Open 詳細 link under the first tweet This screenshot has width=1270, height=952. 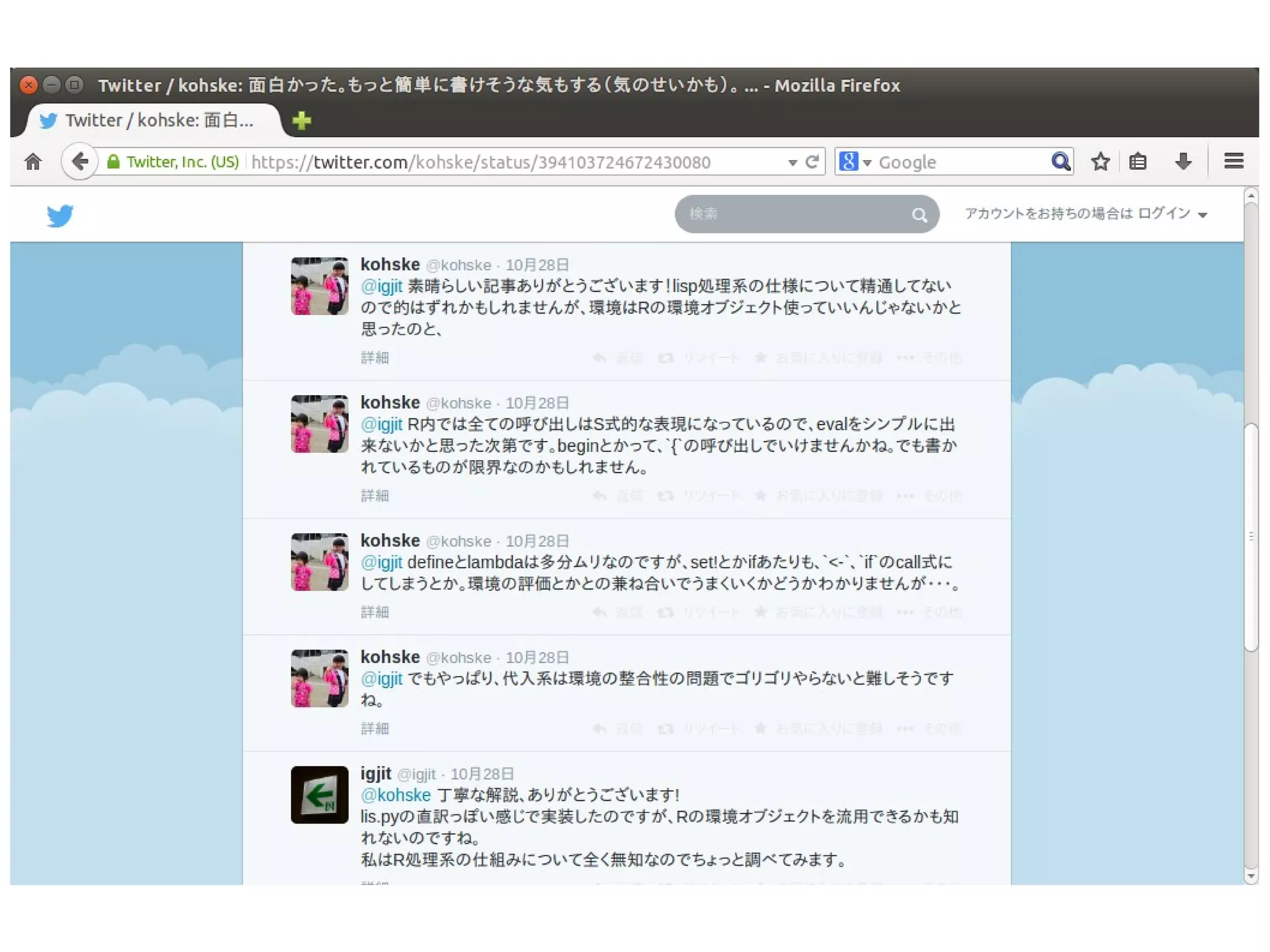point(375,357)
